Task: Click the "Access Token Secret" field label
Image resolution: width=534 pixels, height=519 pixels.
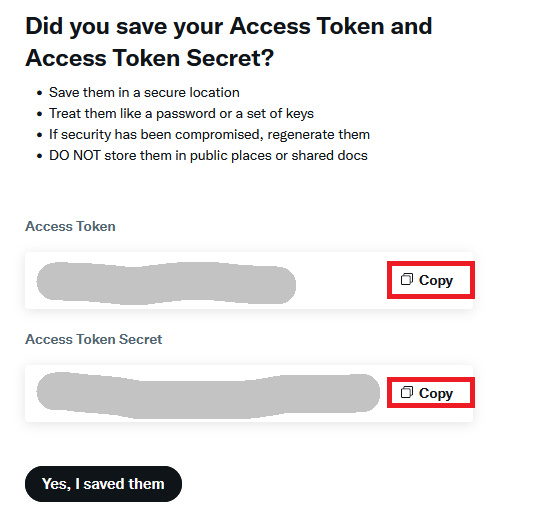Action: (x=94, y=339)
